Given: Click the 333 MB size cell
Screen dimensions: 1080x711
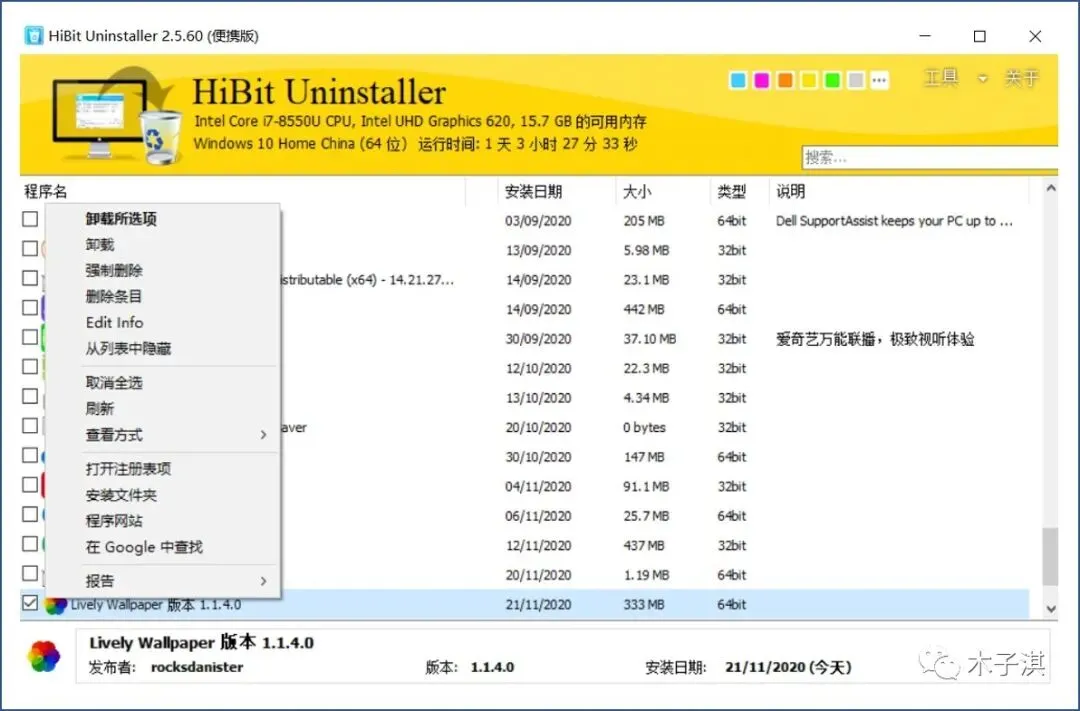Looking at the screenshot, I should (644, 605).
